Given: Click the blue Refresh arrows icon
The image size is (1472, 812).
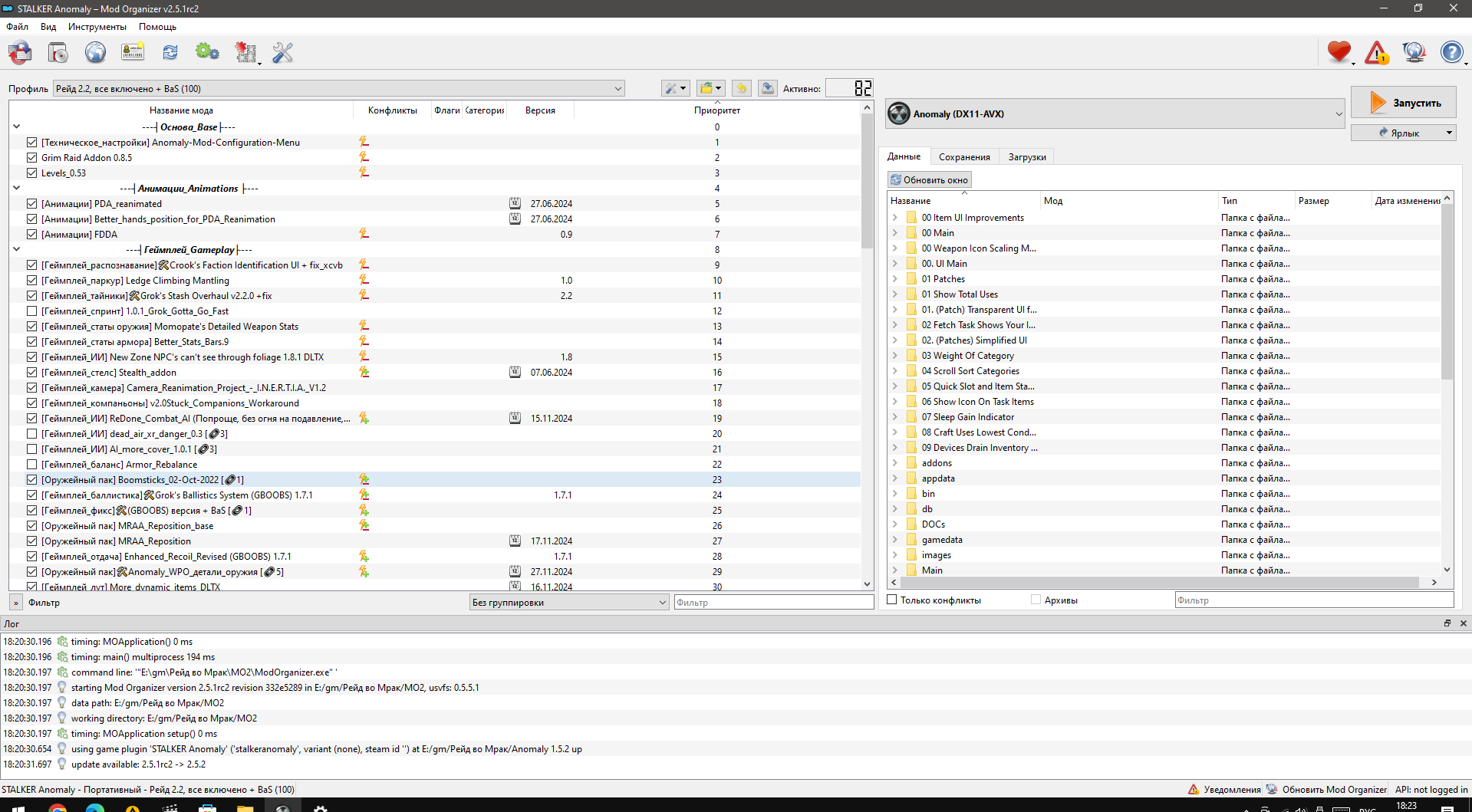Looking at the screenshot, I should click(x=170, y=52).
